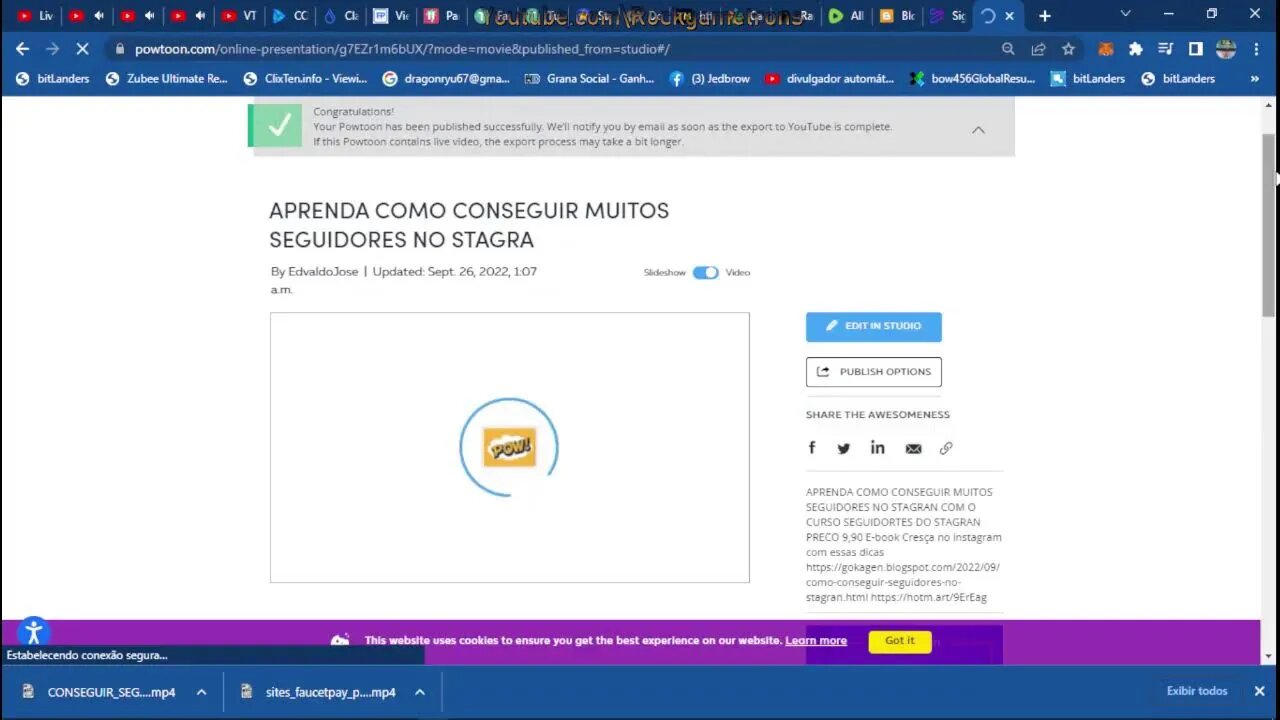Bookmark this page with the star icon
1280x720 pixels.
[x=1068, y=49]
